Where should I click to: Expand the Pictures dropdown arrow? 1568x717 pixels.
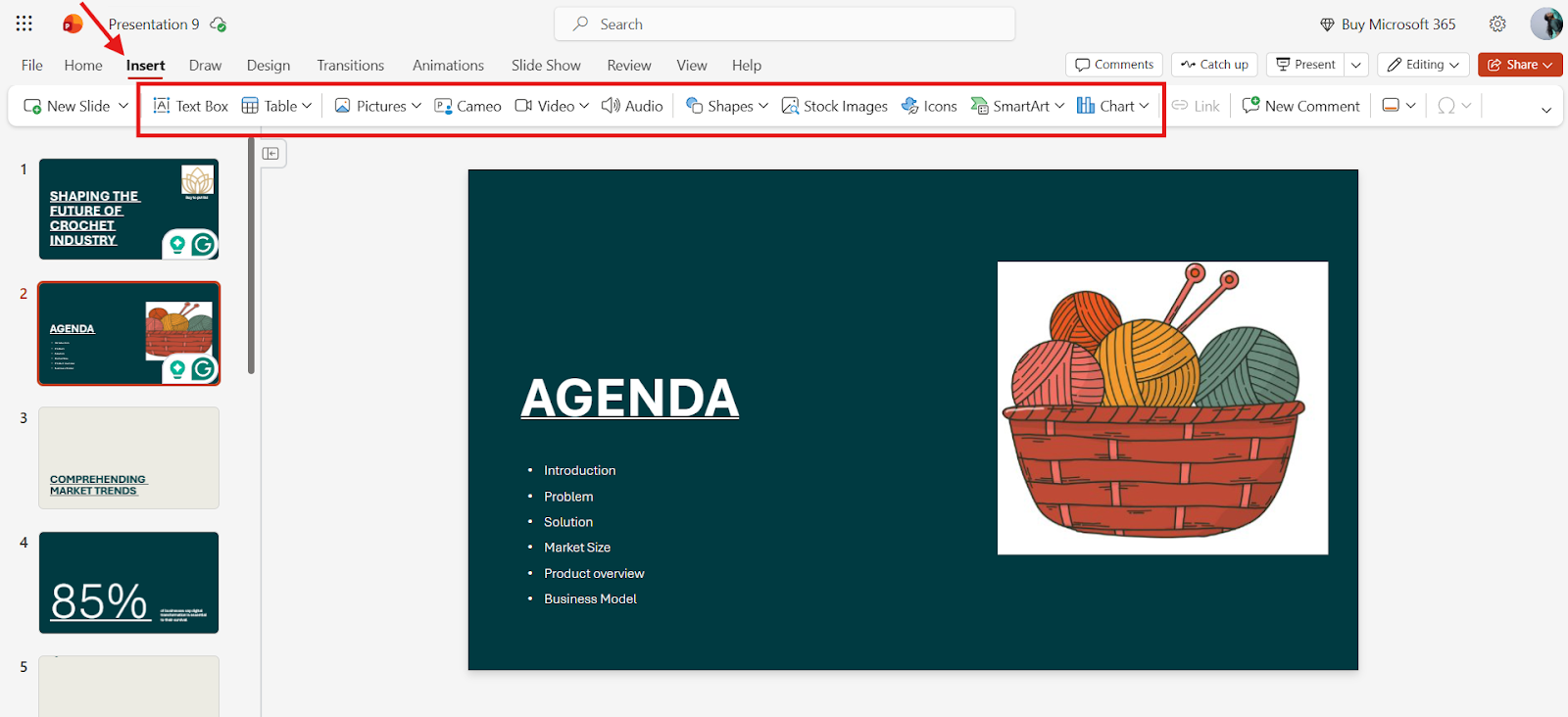click(416, 106)
